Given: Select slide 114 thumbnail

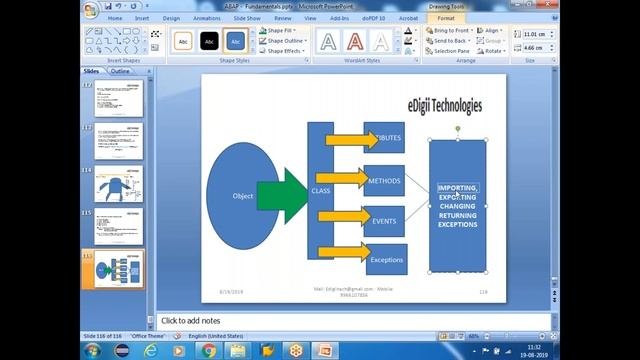Looking at the screenshot, I should coord(119,184).
